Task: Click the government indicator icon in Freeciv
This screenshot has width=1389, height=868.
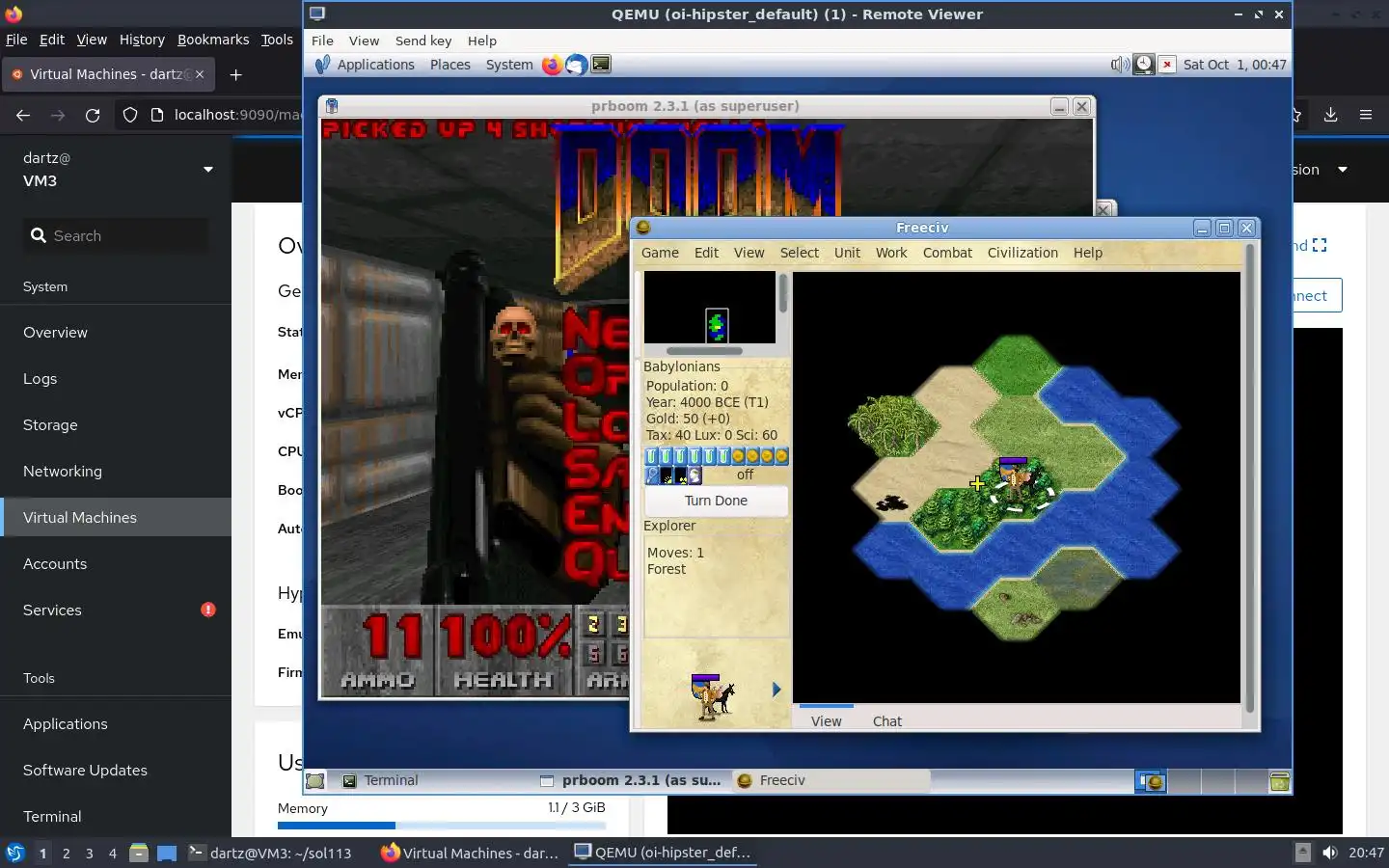Action: pyautogui.click(x=694, y=475)
